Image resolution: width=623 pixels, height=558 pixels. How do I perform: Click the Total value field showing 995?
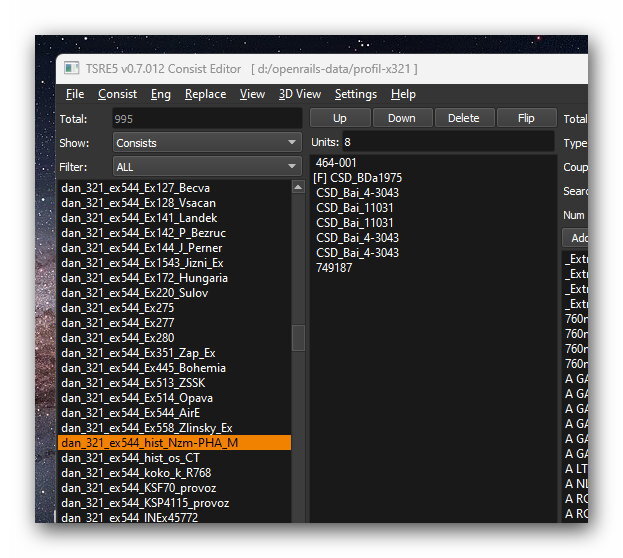[206, 119]
